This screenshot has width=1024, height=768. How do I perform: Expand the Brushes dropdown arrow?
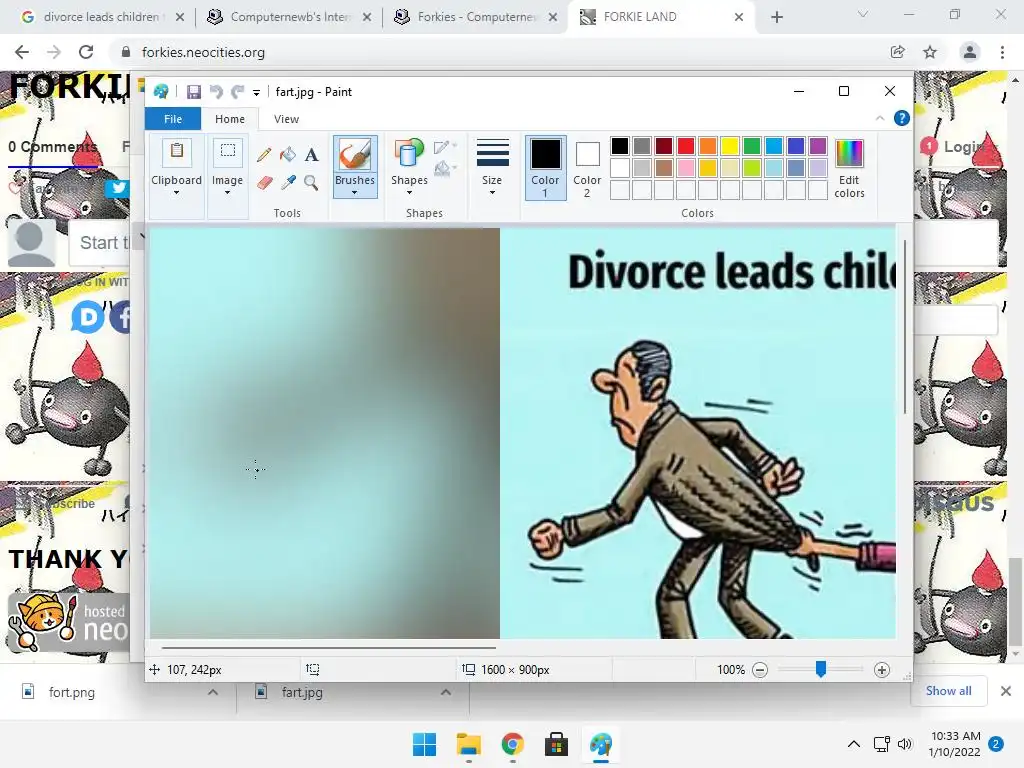click(355, 193)
